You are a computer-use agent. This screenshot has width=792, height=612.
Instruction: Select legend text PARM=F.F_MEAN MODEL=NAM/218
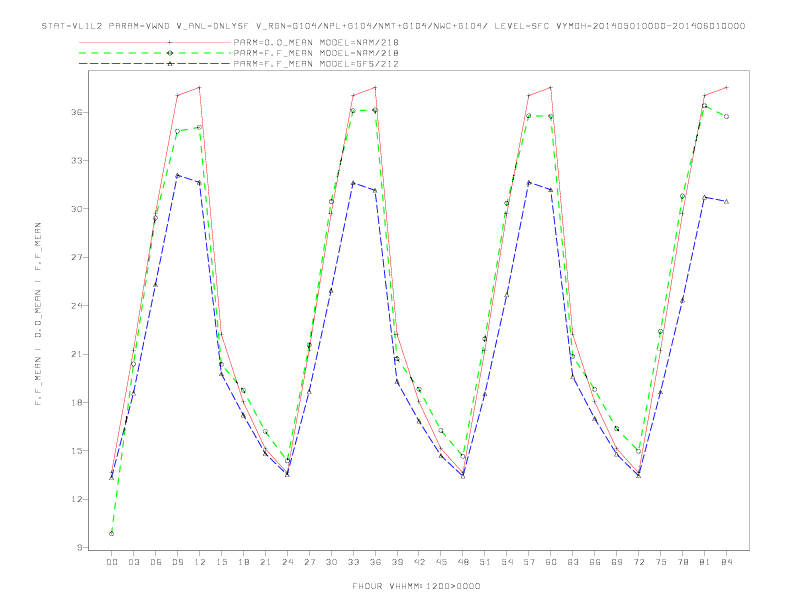pos(316,53)
